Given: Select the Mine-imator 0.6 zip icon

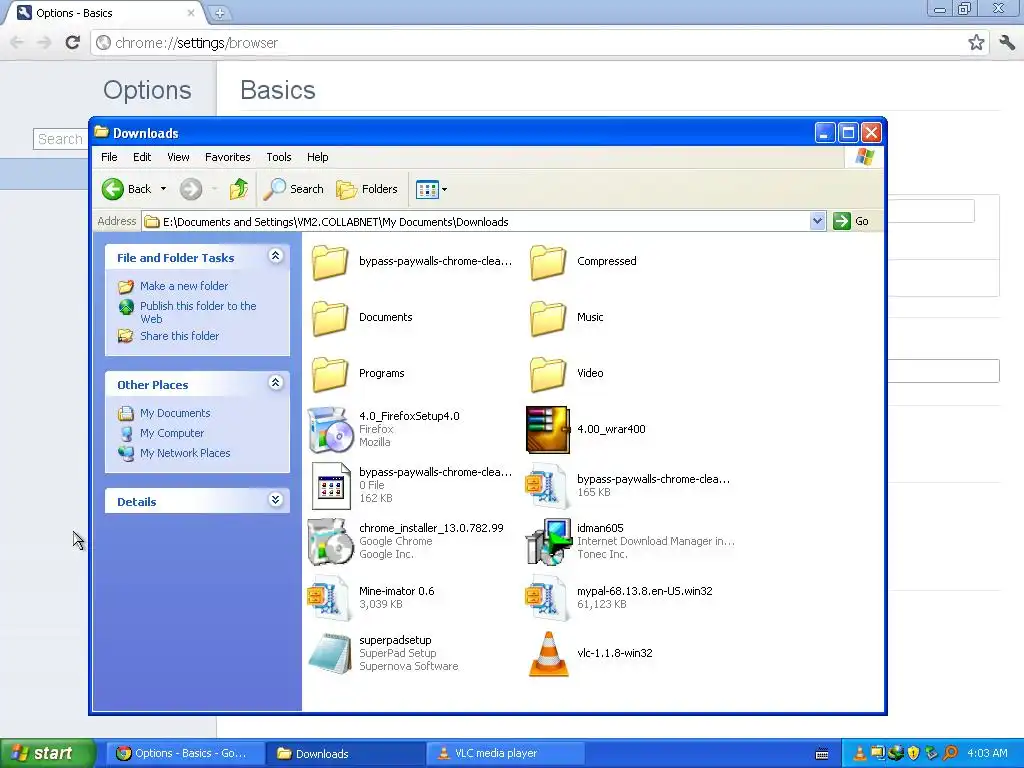Looking at the screenshot, I should (328, 598).
